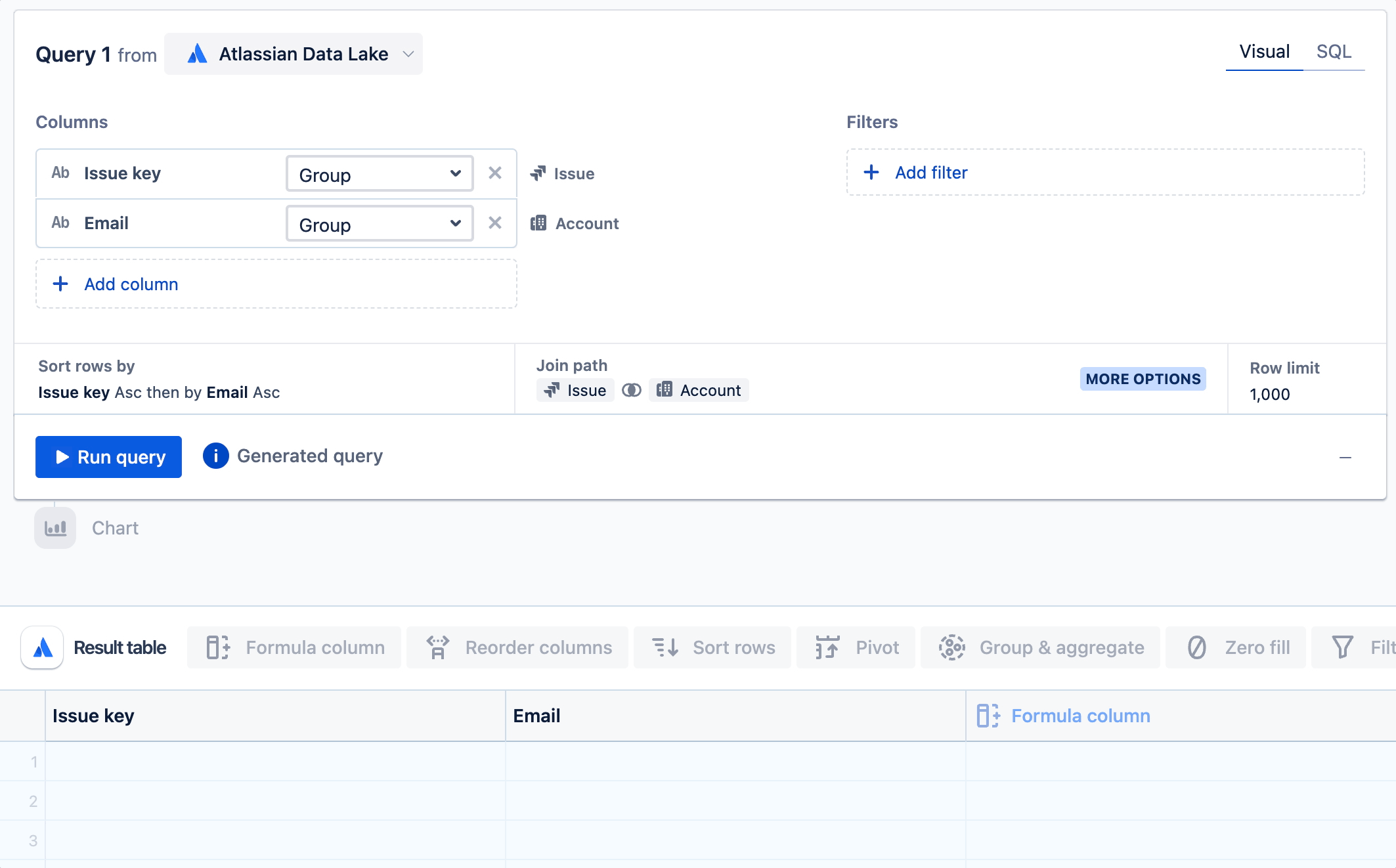
Task: Expand Atlassian Data Lake source dropdown
Action: point(294,54)
